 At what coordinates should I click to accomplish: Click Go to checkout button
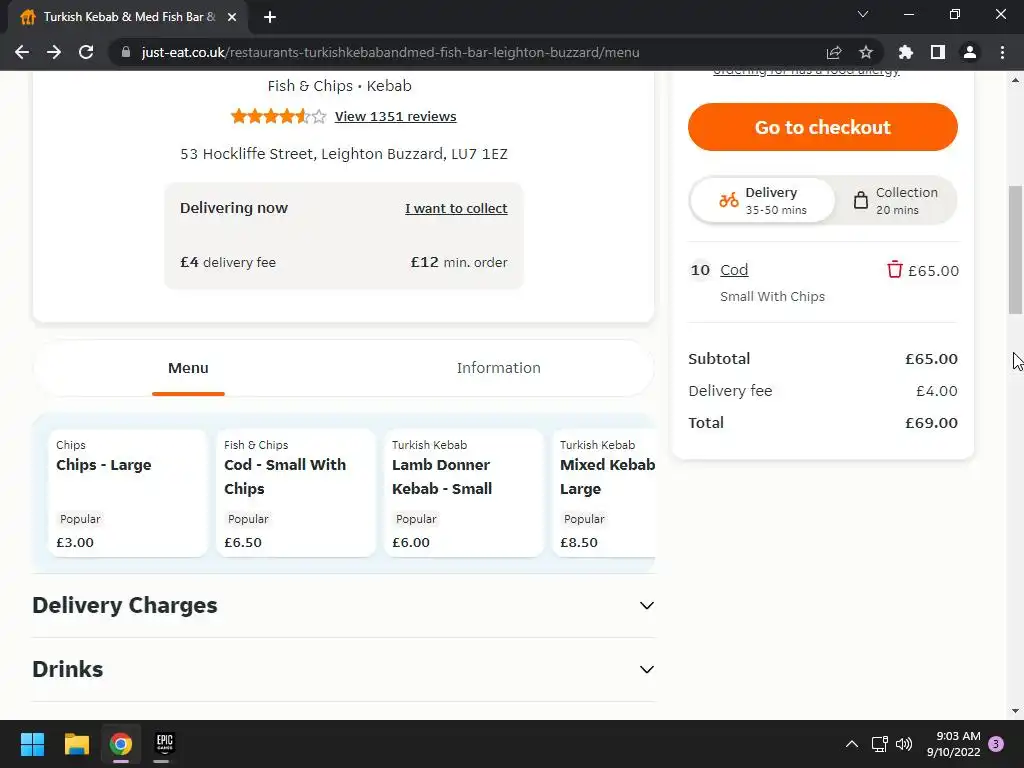822,127
